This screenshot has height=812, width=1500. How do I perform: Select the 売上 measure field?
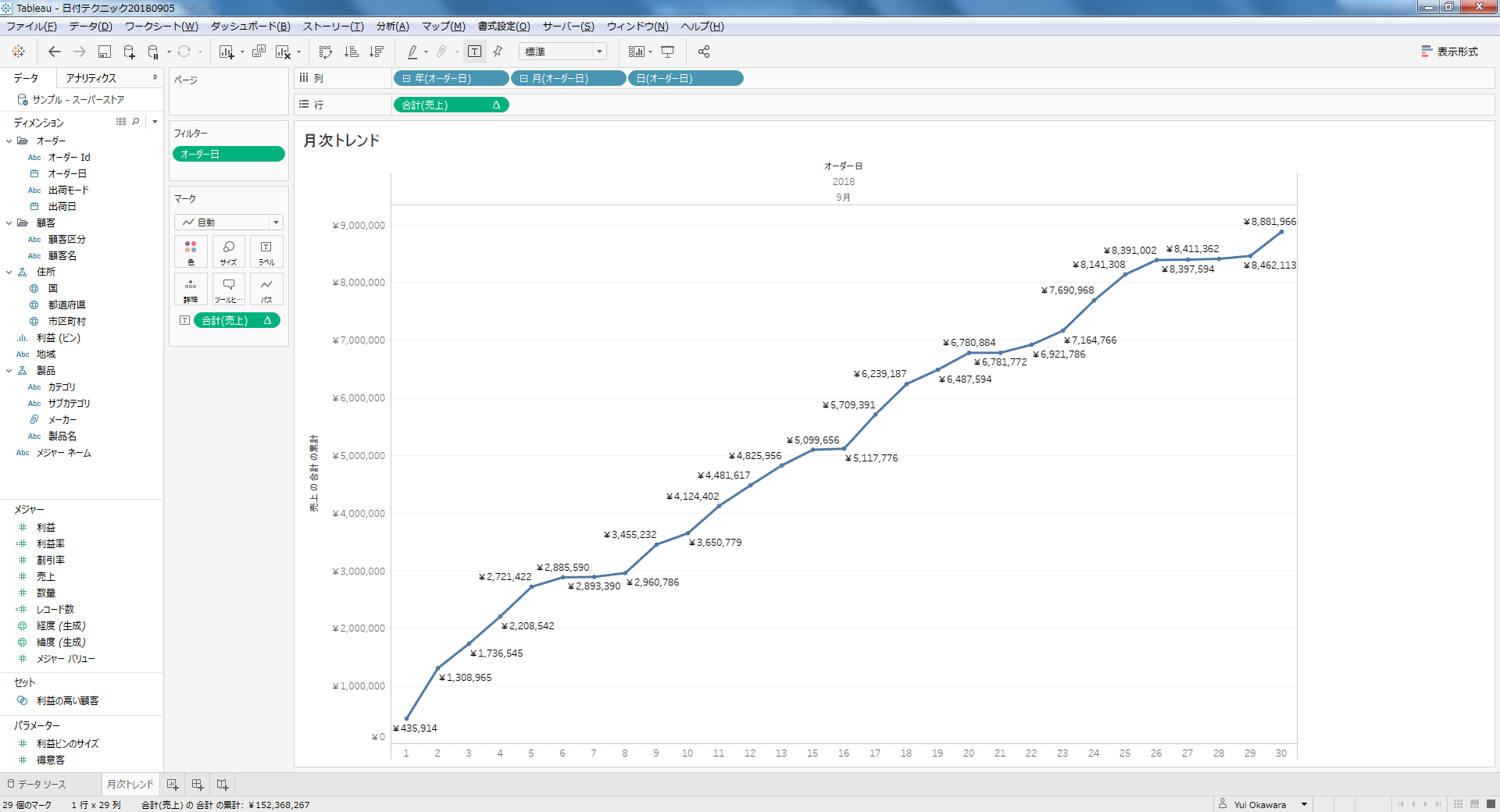[x=46, y=577]
